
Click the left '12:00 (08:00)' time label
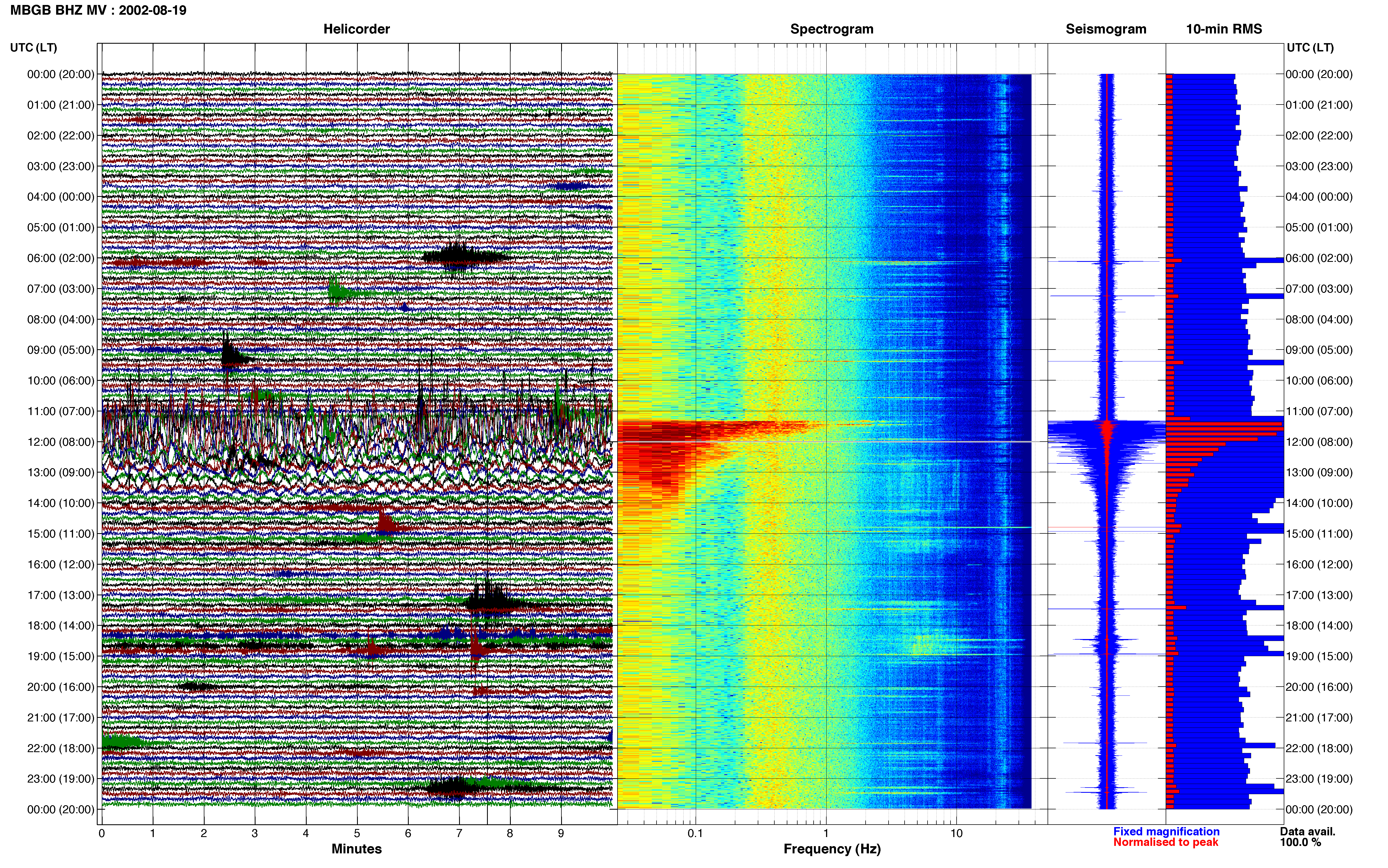tap(61, 442)
